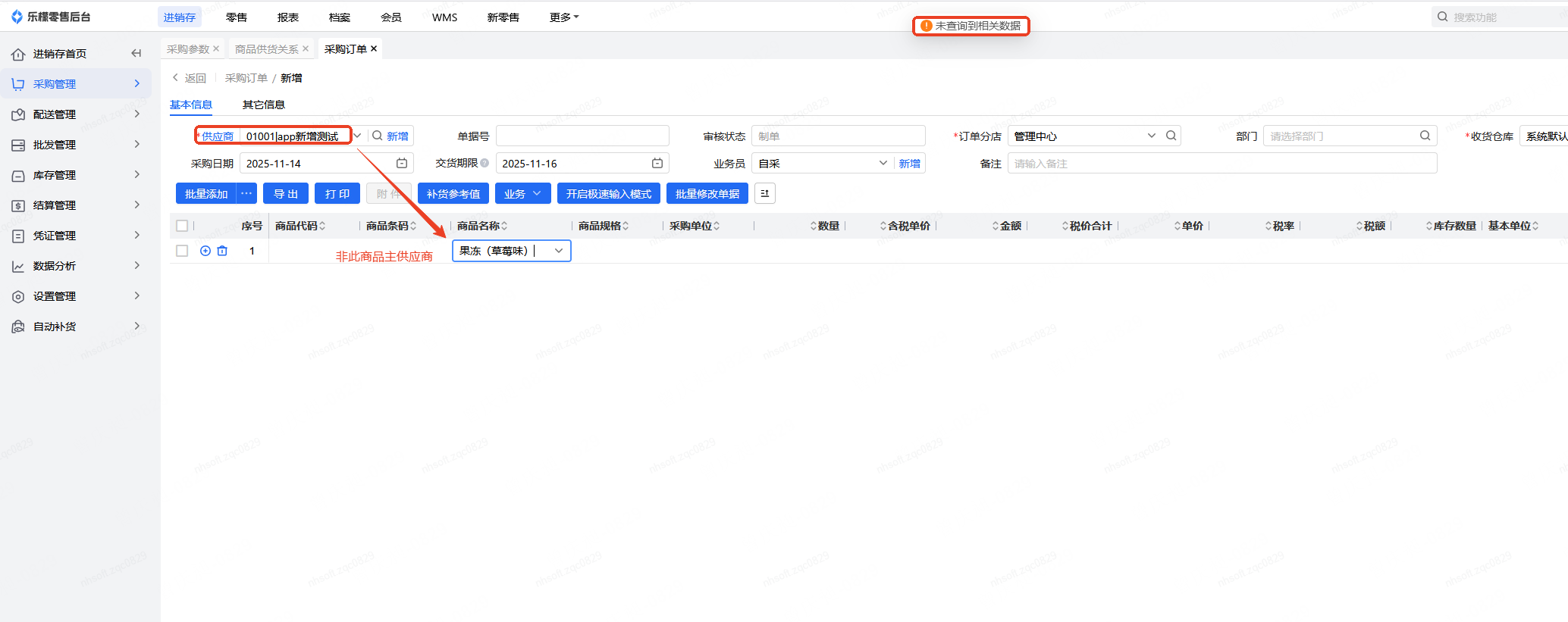The image size is (1568, 622).
Task: Expand the 商品名称 cell dropdown arrow
Action: pyautogui.click(x=559, y=251)
